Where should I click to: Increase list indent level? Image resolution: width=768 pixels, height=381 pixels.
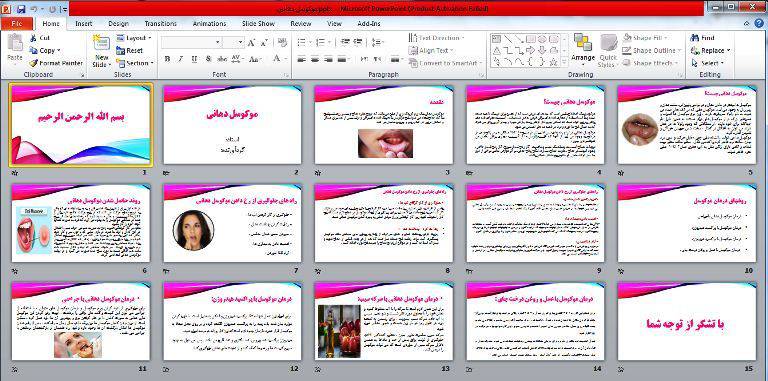[358, 42]
